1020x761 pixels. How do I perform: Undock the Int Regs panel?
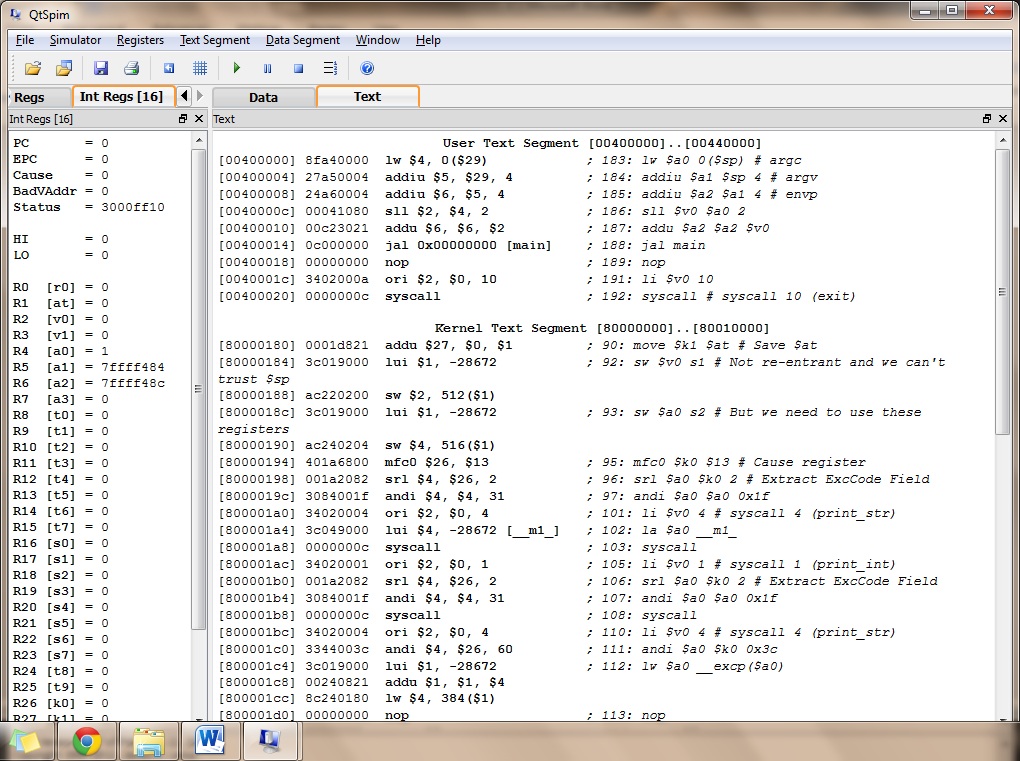click(182, 118)
